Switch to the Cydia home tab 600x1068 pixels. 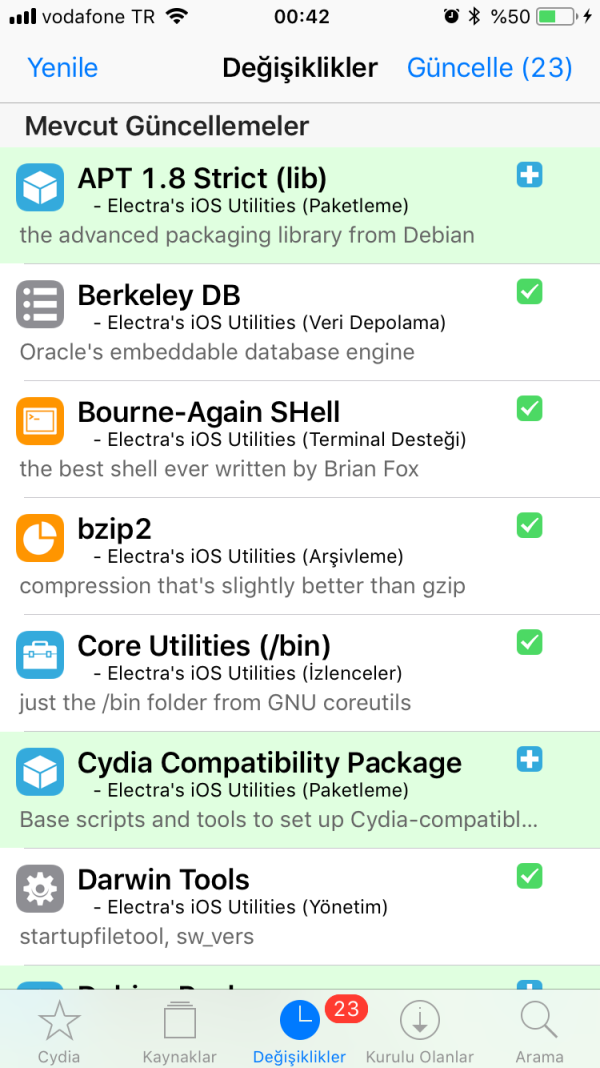tap(59, 1030)
